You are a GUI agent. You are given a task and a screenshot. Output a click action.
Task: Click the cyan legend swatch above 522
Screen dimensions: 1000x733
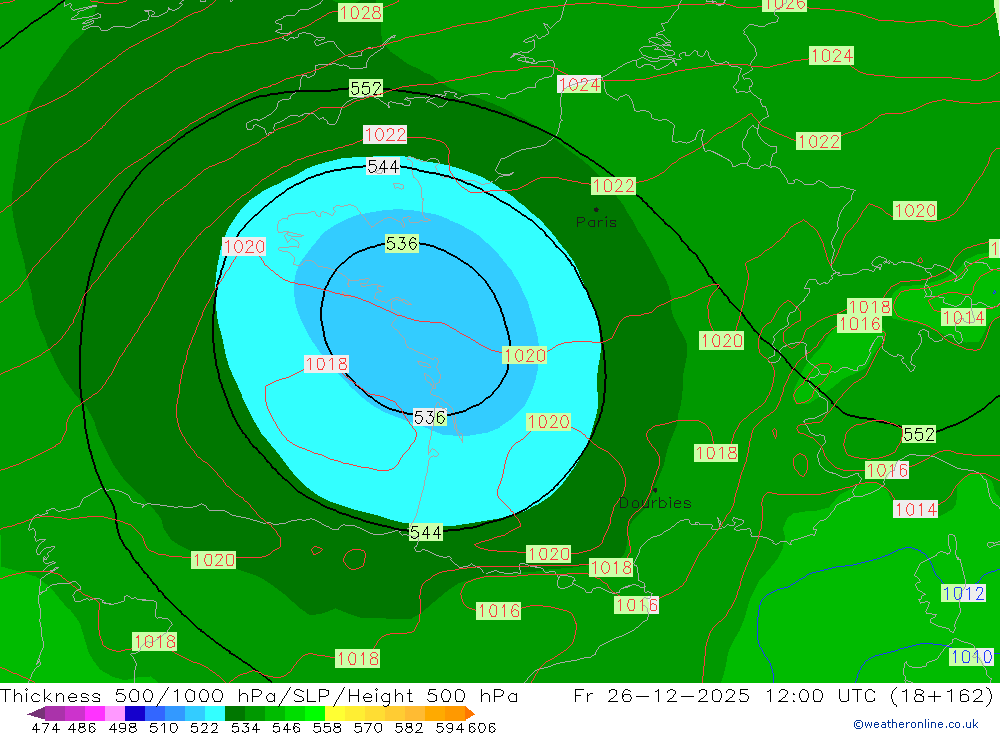(215, 713)
